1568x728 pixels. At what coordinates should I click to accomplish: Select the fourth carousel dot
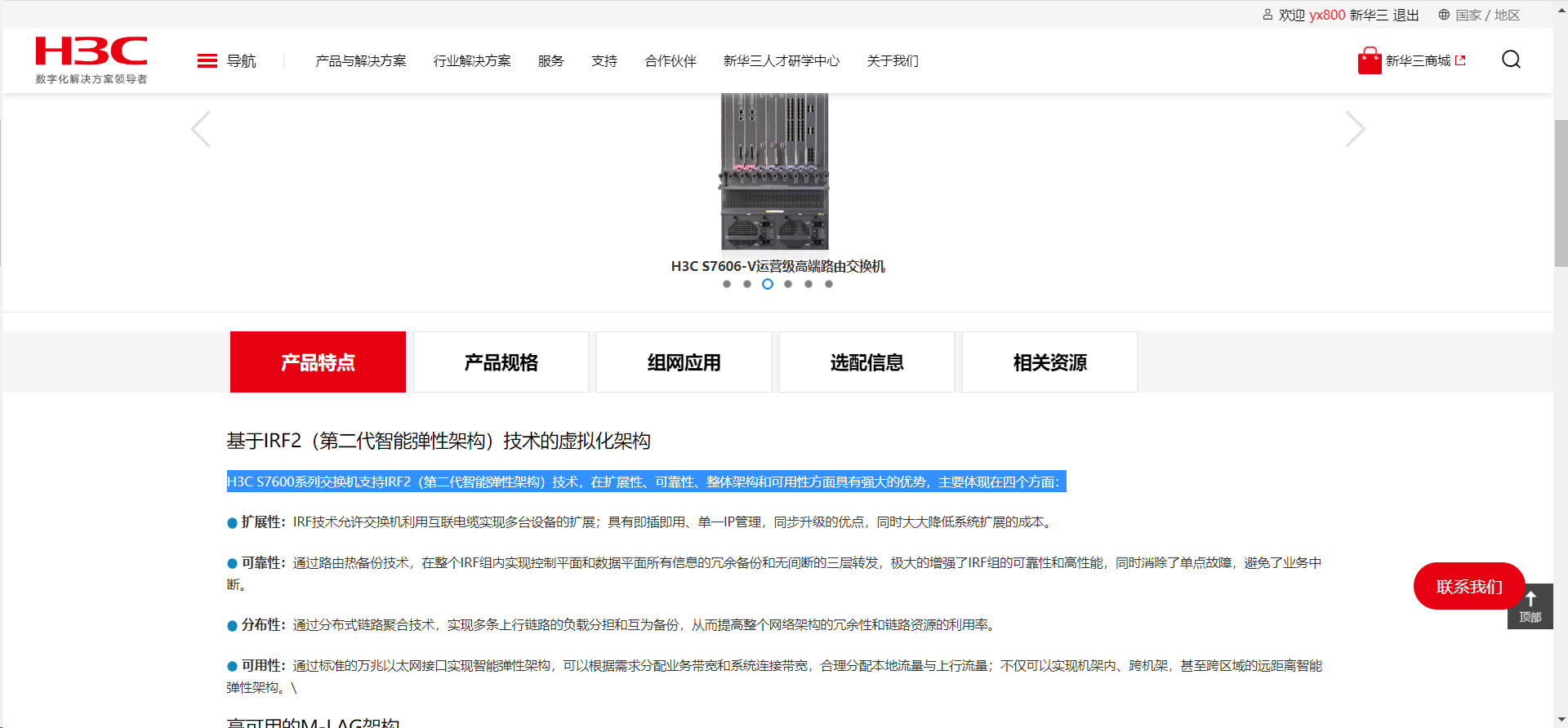788,284
